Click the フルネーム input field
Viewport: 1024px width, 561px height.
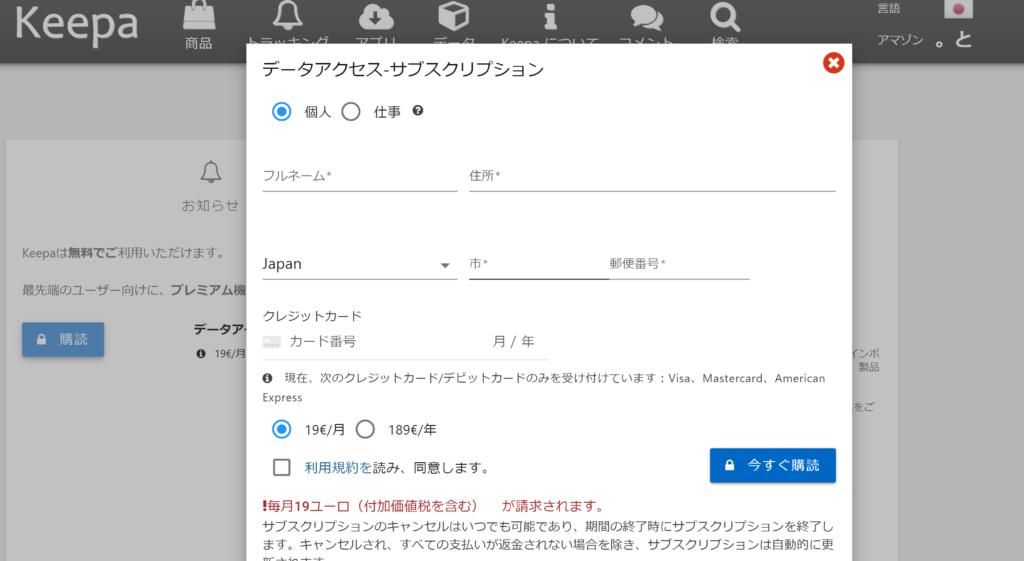(x=359, y=176)
